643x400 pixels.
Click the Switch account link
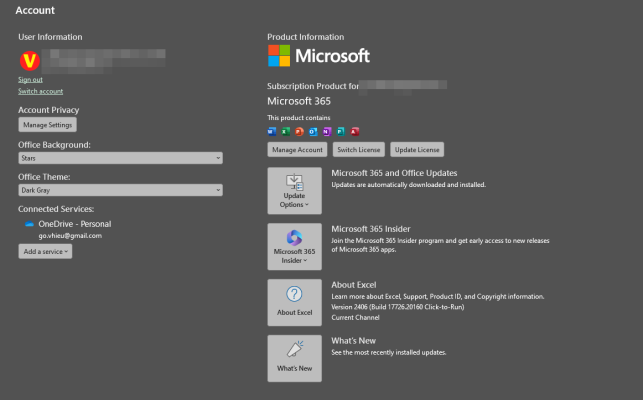[41, 91]
